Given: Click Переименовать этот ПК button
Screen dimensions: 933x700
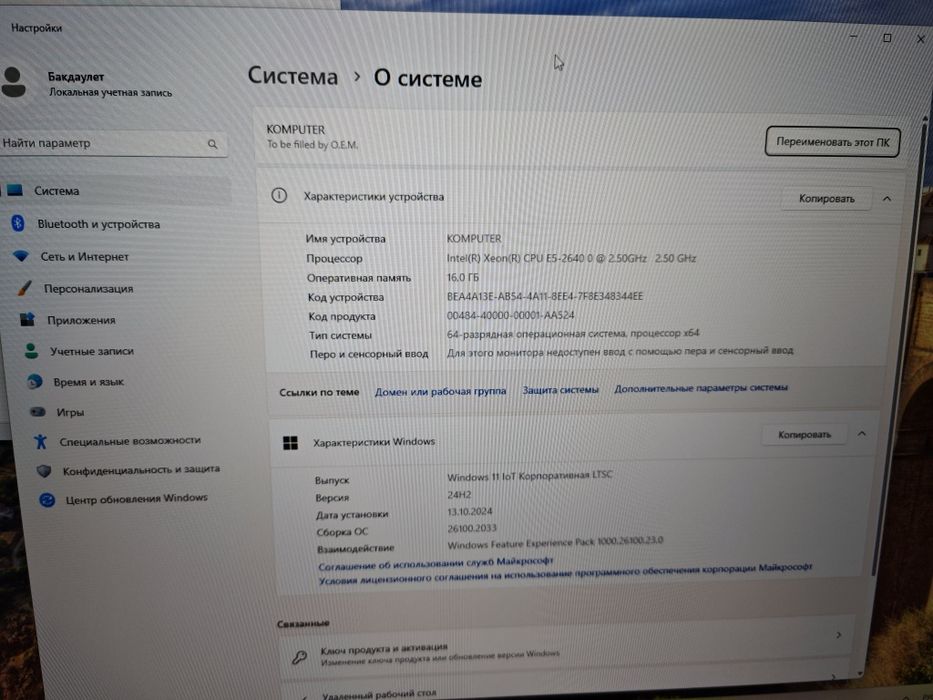Looking at the screenshot, I should (x=832, y=142).
